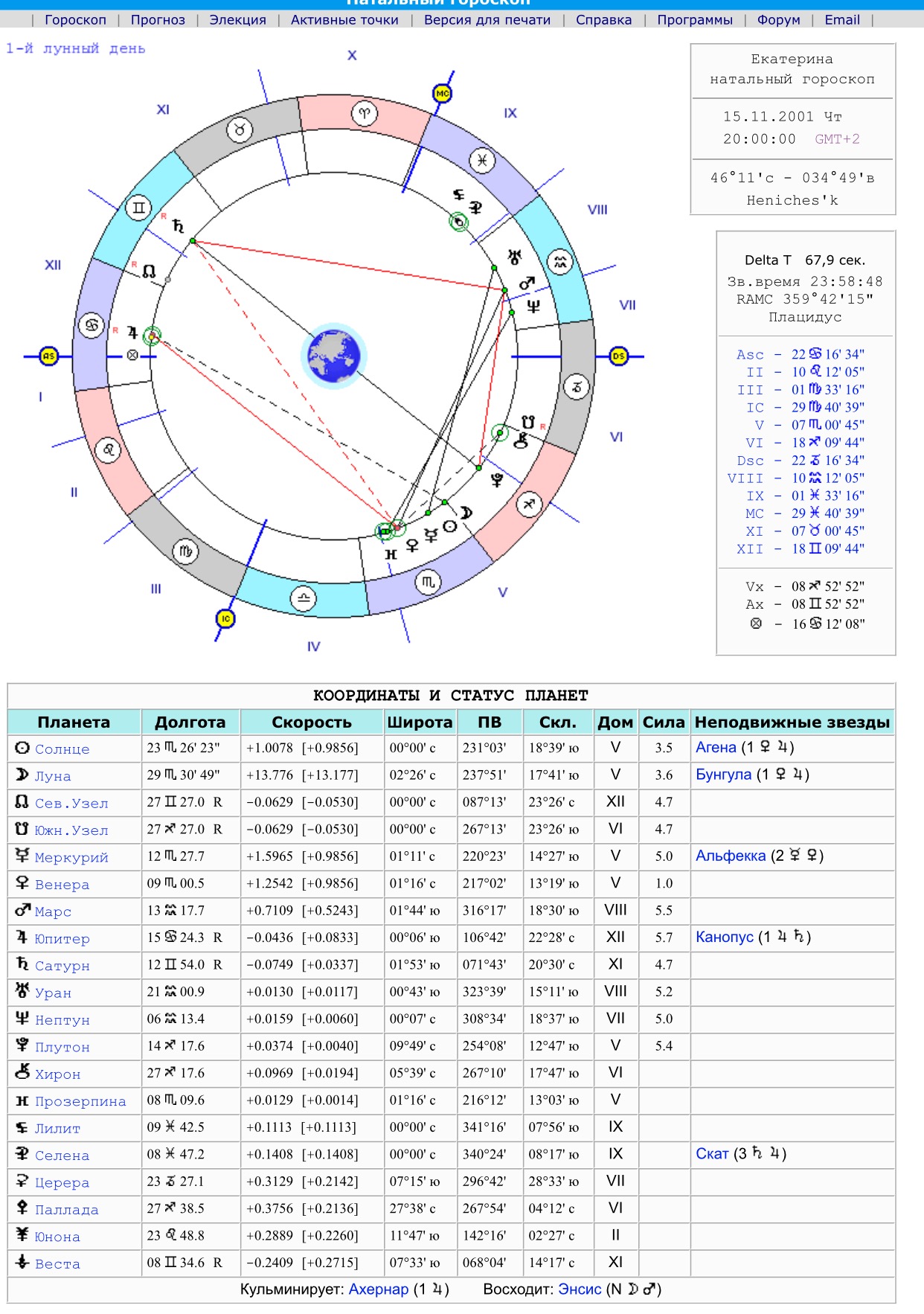Screen dimensions: 924x1314
Task: Open the Гороскоп menu item
Action: [75, 20]
